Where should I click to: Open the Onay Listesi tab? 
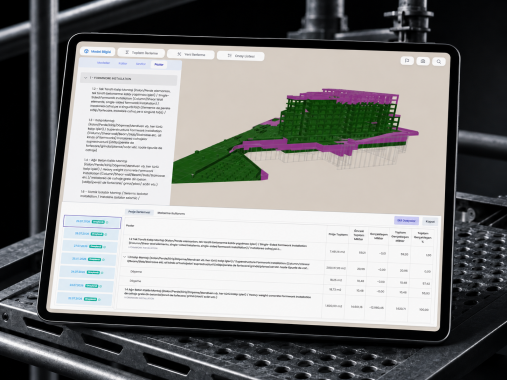[241, 56]
